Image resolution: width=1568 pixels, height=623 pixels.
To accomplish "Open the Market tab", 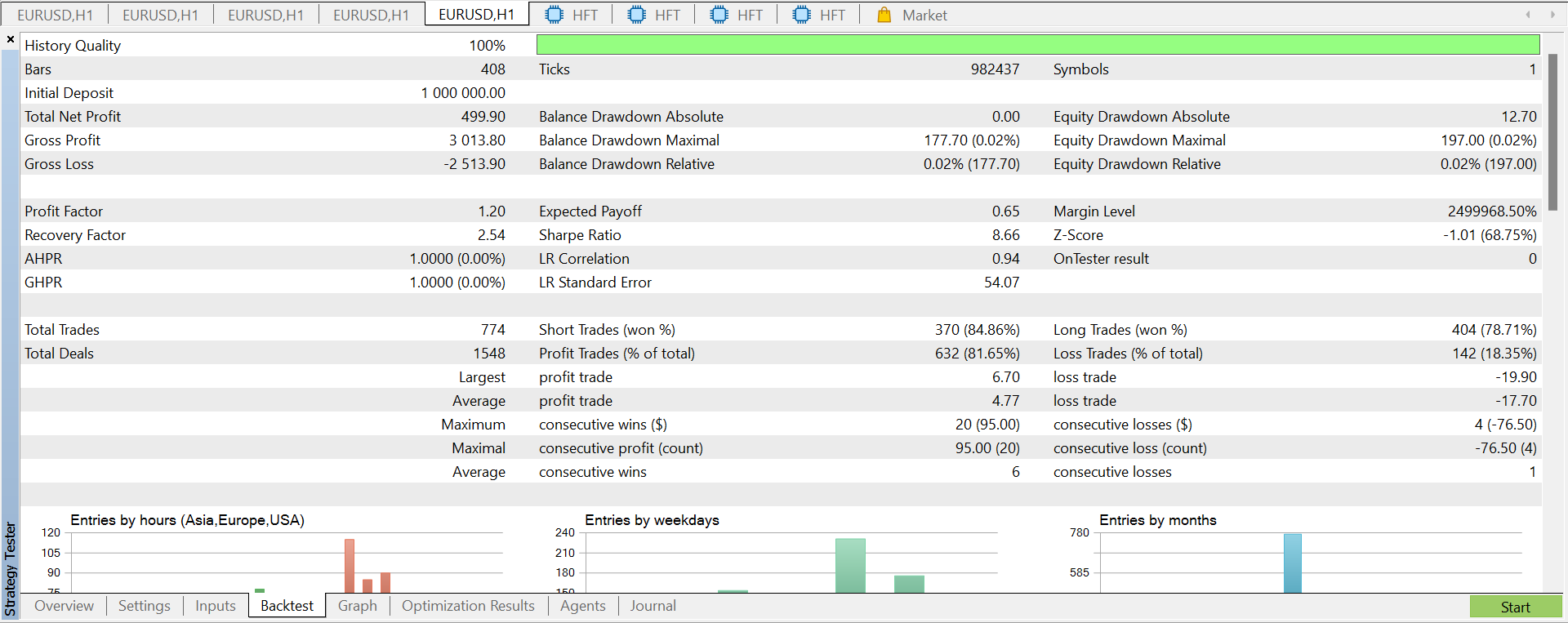I will (x=912, y=15).
